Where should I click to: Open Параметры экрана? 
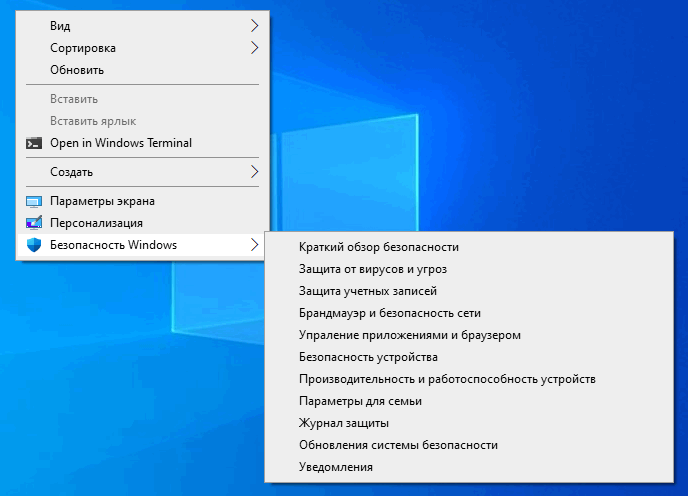[143, 201]
